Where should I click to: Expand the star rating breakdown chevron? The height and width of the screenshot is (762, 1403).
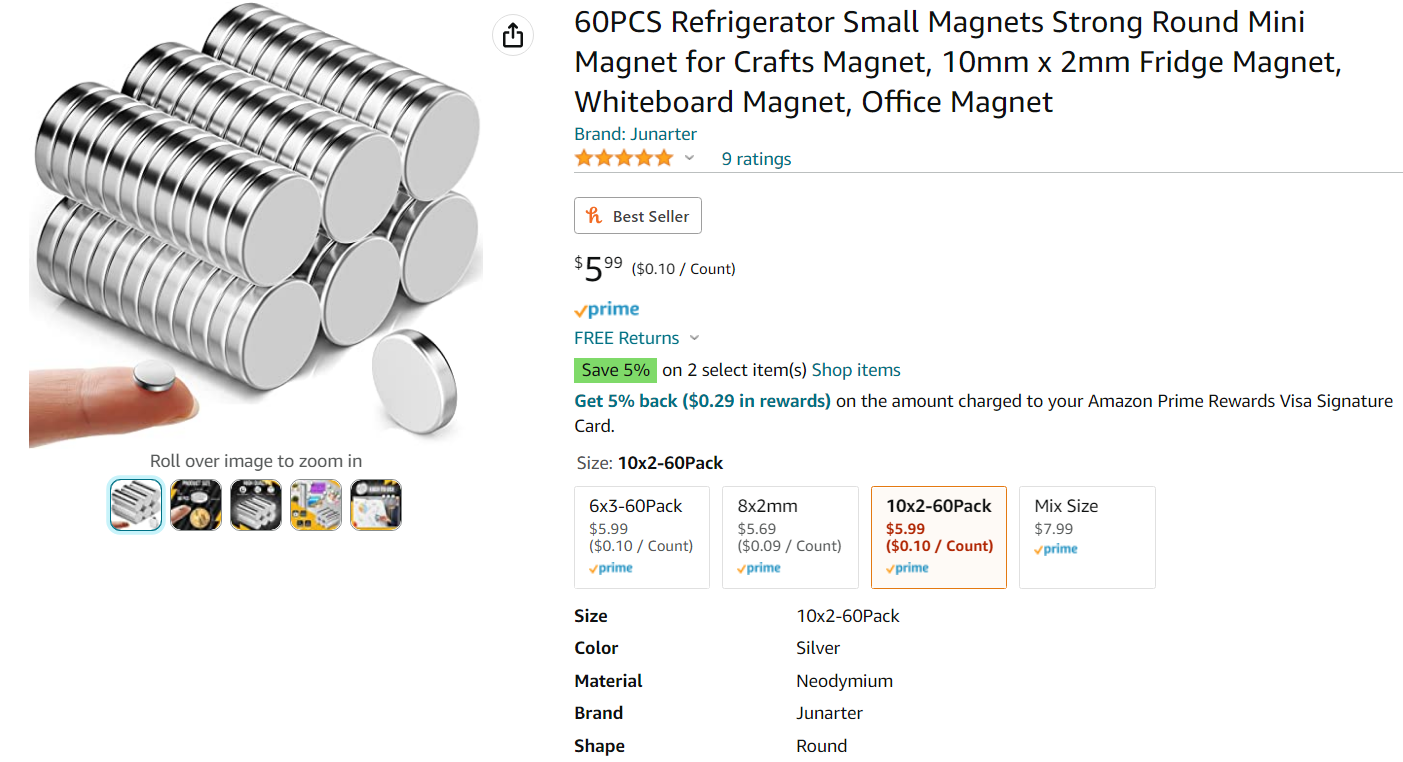tap(689, 157)
